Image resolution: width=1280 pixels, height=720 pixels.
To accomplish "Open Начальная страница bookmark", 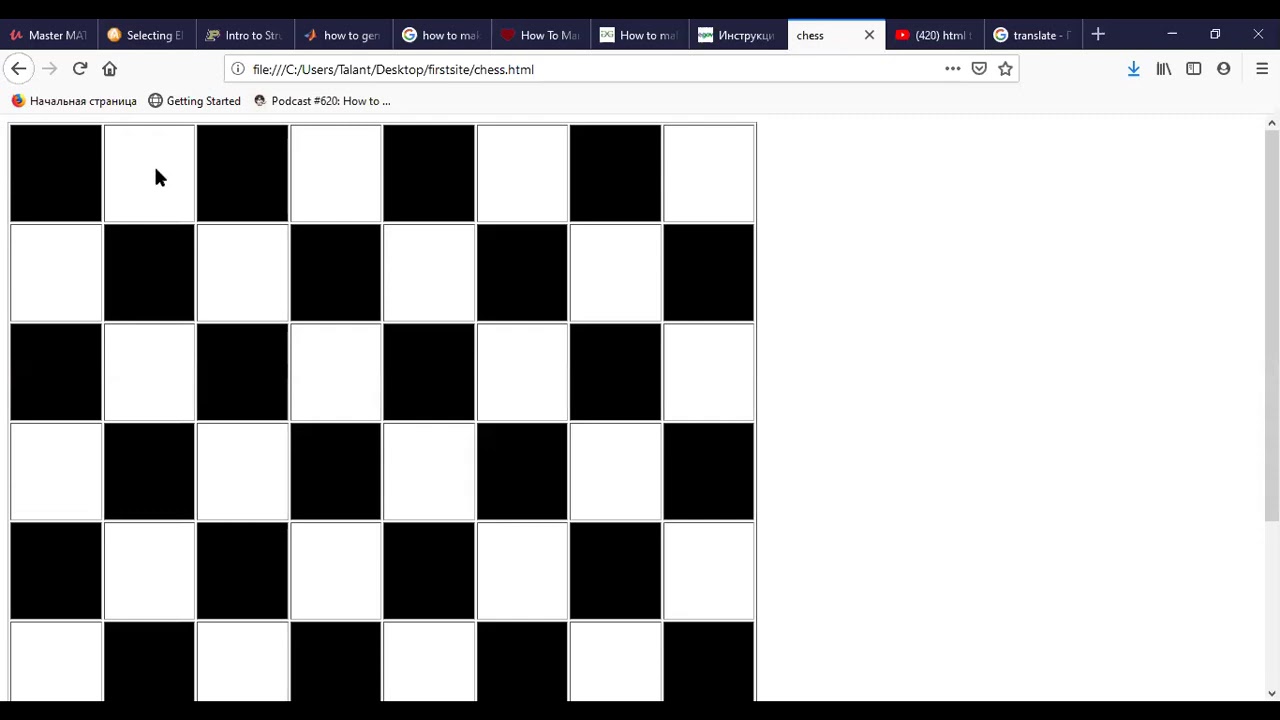I will pos(74,101).
